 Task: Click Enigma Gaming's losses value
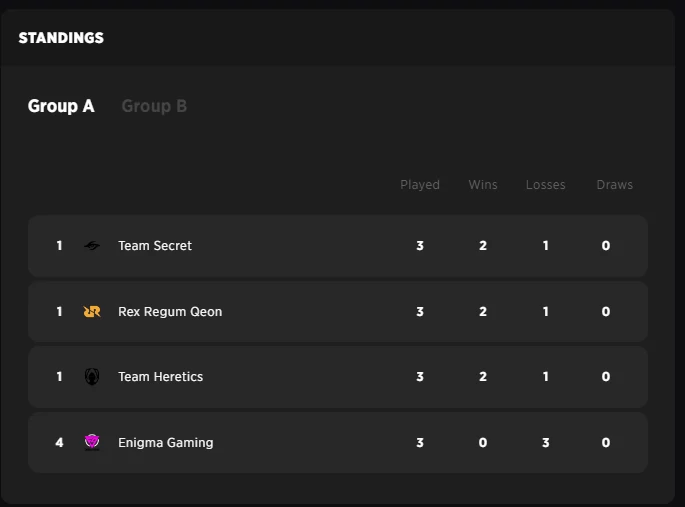click(x=545, y=443)
